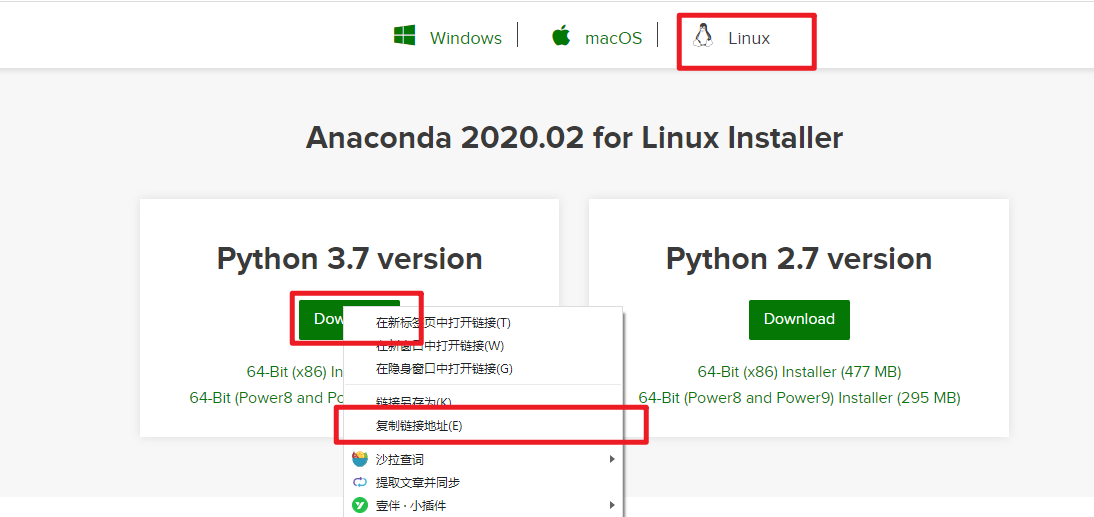Choose 在隐身窗口中打开链接(G) from context menu
The height and width of the screenshot is (517, 1094).
click(x=482, y=368)
